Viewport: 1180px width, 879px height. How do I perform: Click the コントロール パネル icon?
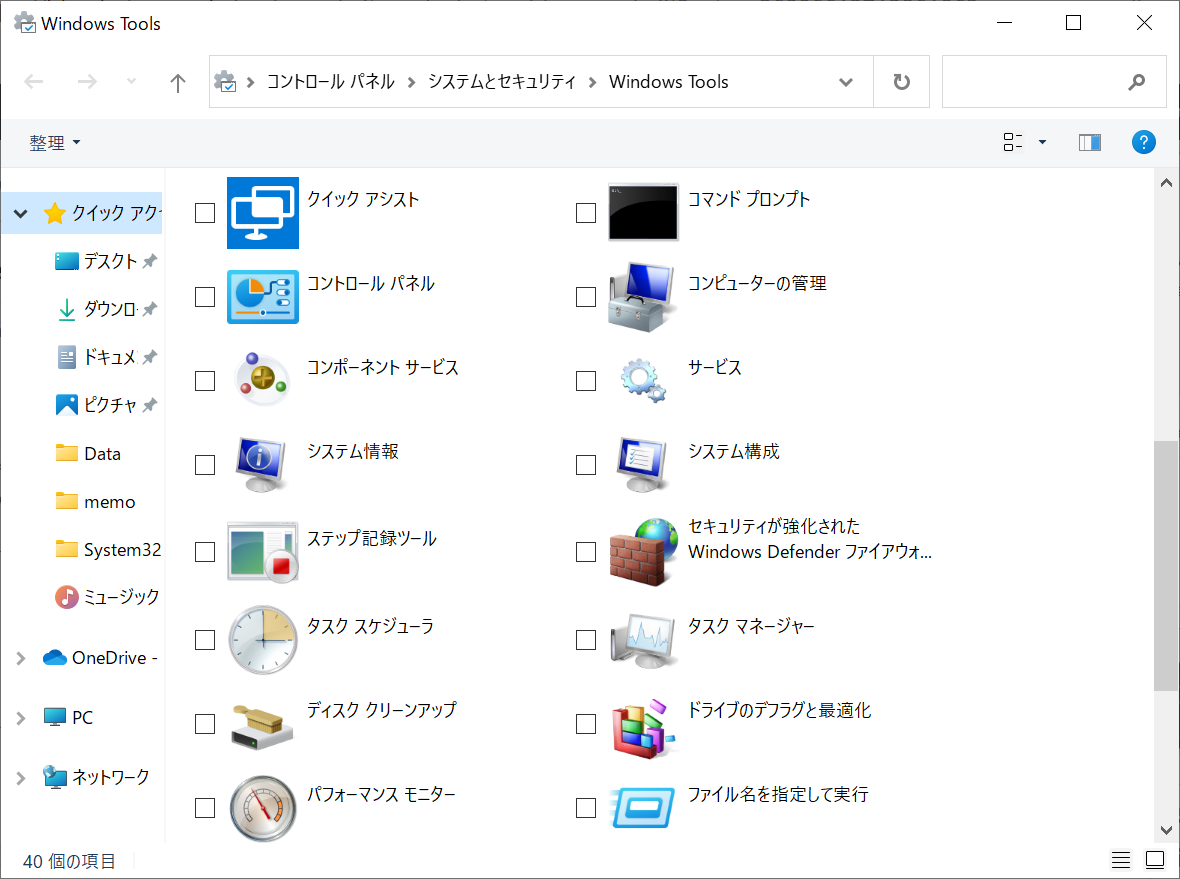[x=263, y=297]
